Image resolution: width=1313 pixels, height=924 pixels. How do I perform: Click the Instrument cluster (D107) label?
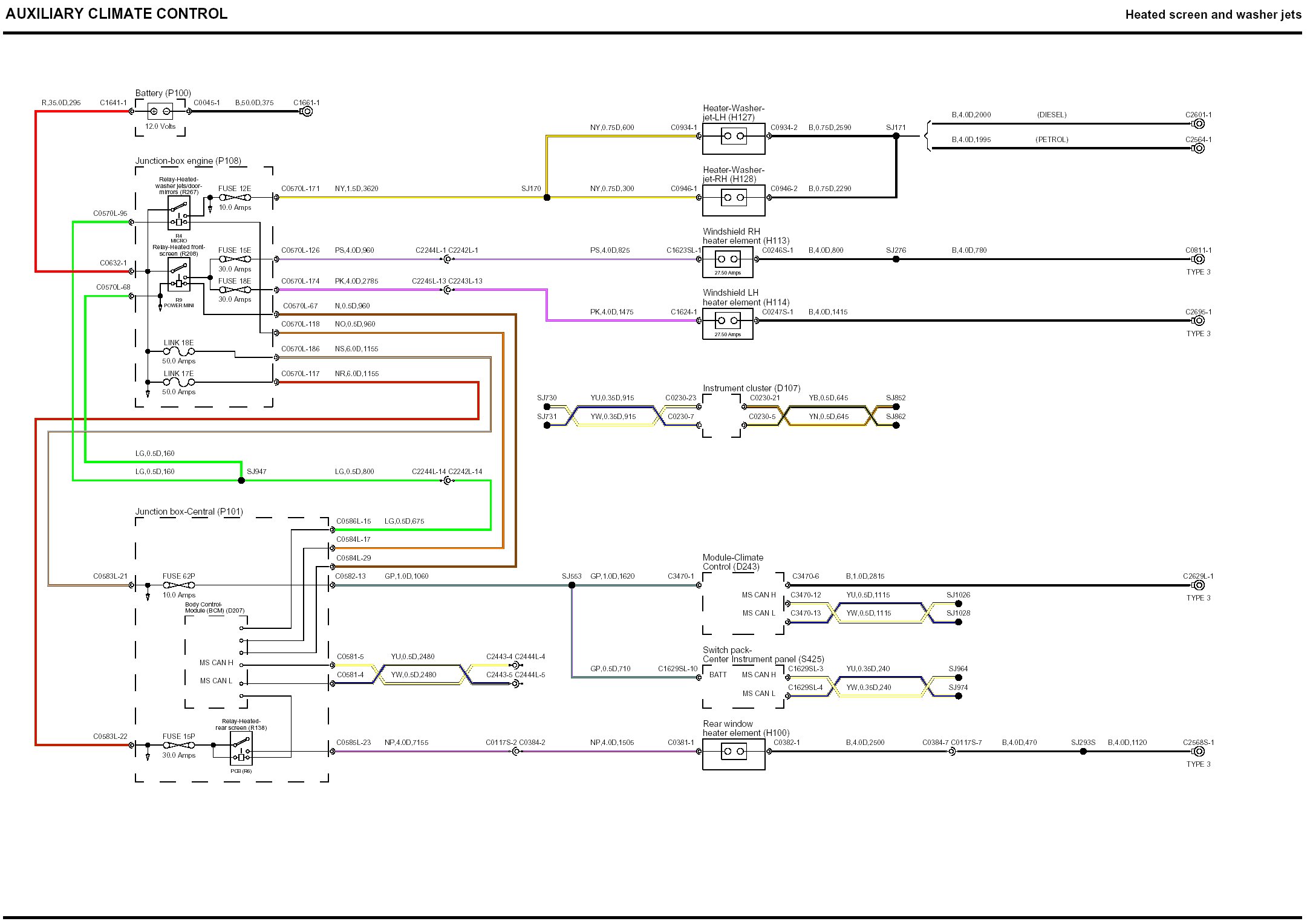click(x=751, y=388)
